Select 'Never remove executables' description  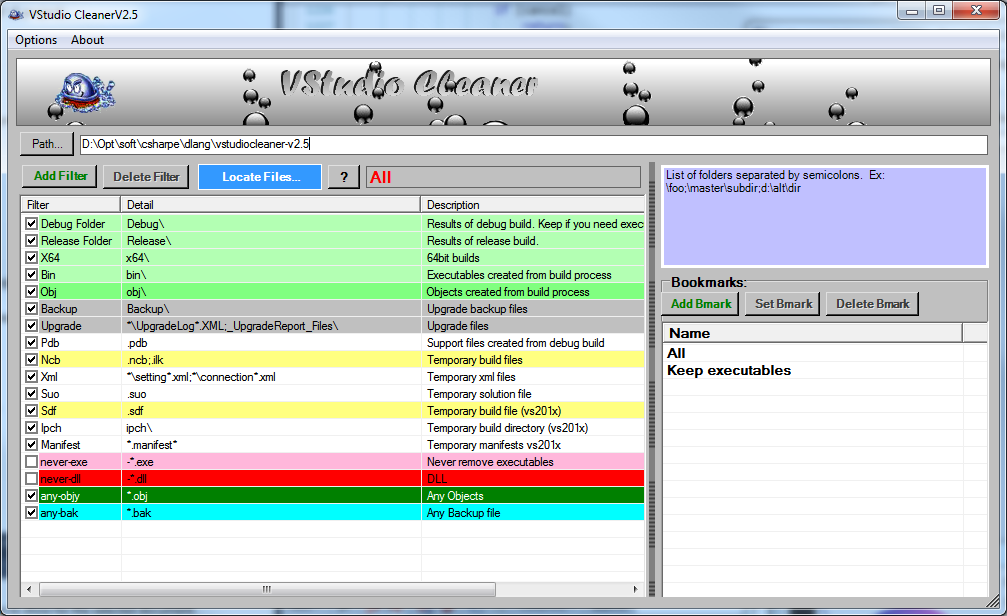(490, 462)
